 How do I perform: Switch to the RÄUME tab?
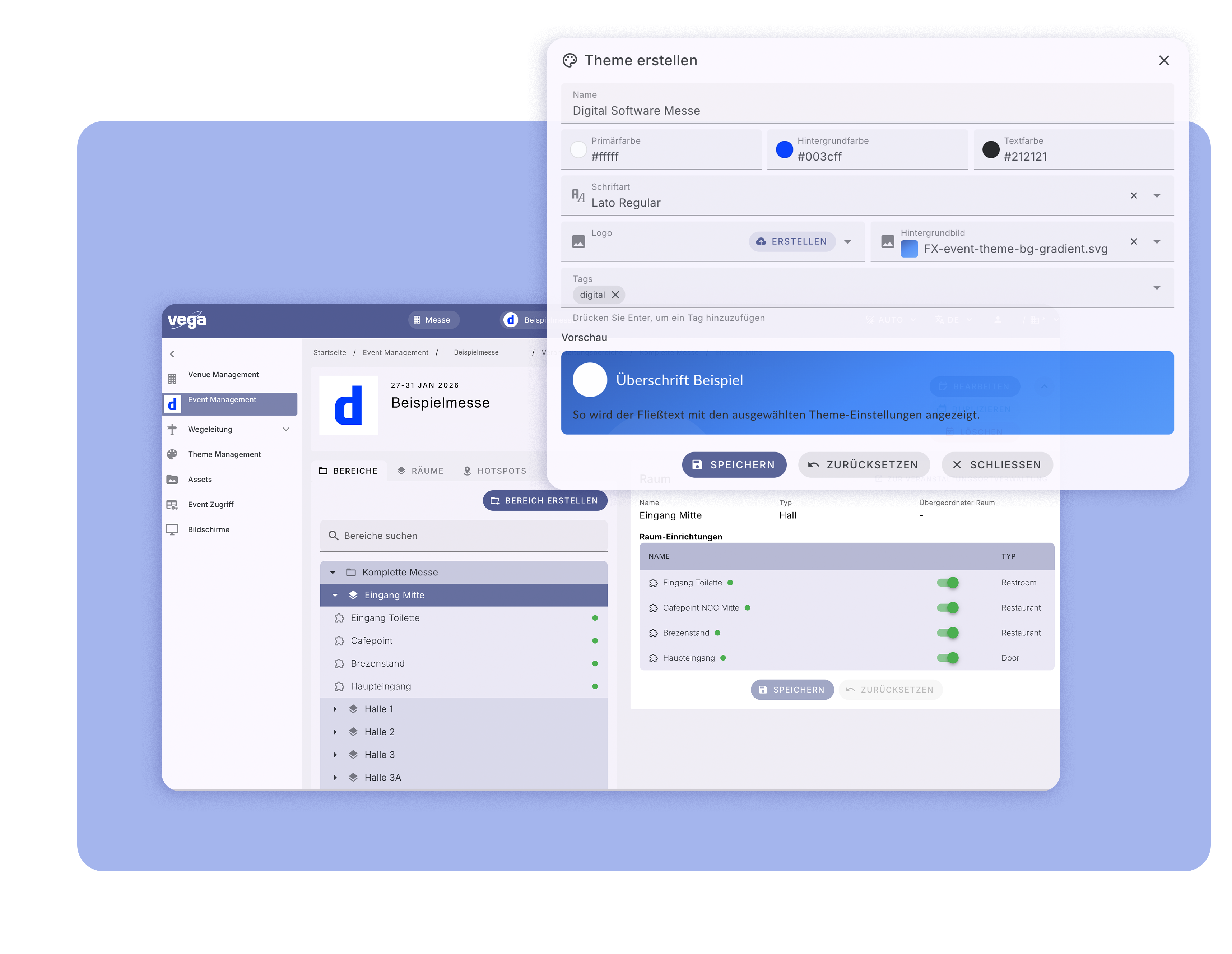[420, 471]
